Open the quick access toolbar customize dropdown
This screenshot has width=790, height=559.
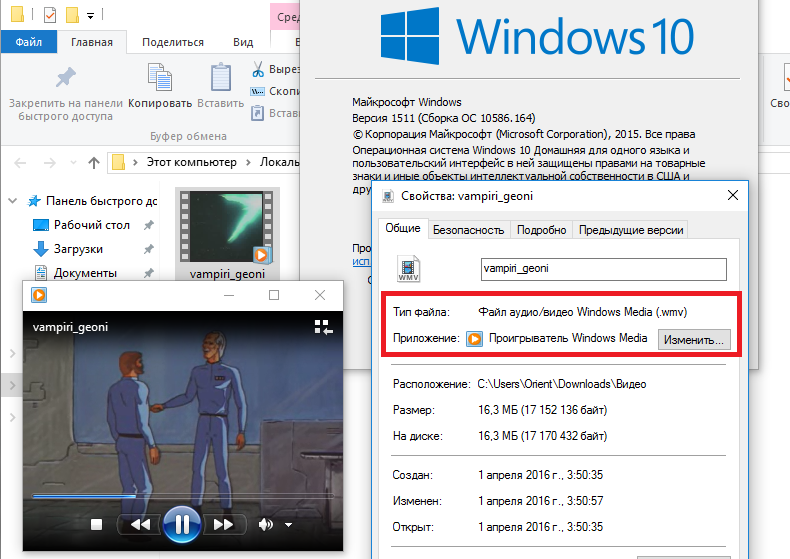(90, 16)
